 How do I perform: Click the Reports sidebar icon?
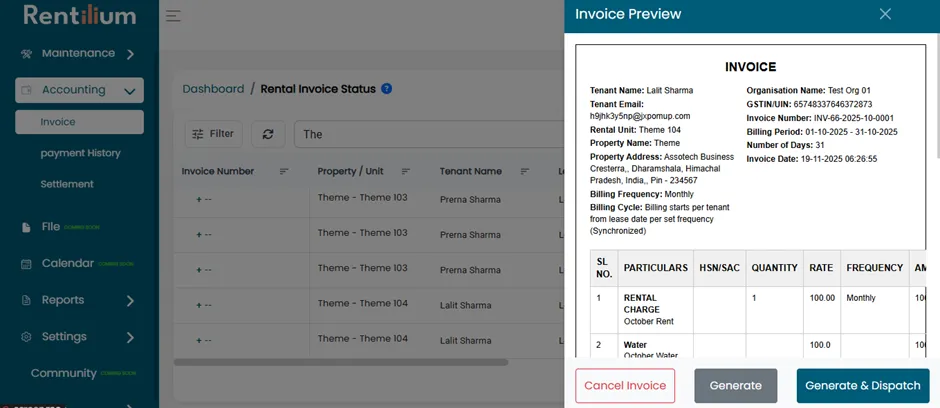(26, 300)
